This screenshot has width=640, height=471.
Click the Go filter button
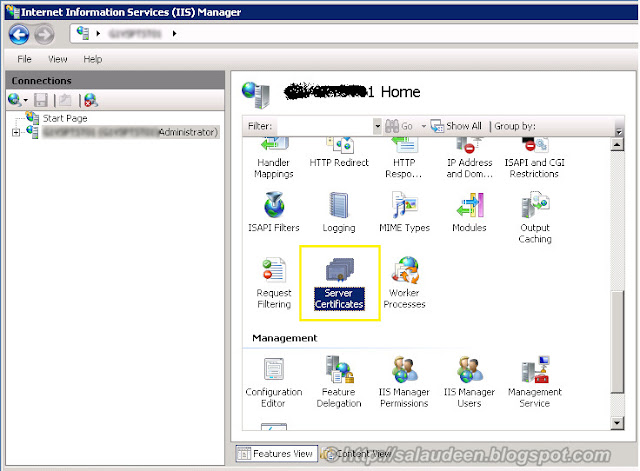(399, 126)
